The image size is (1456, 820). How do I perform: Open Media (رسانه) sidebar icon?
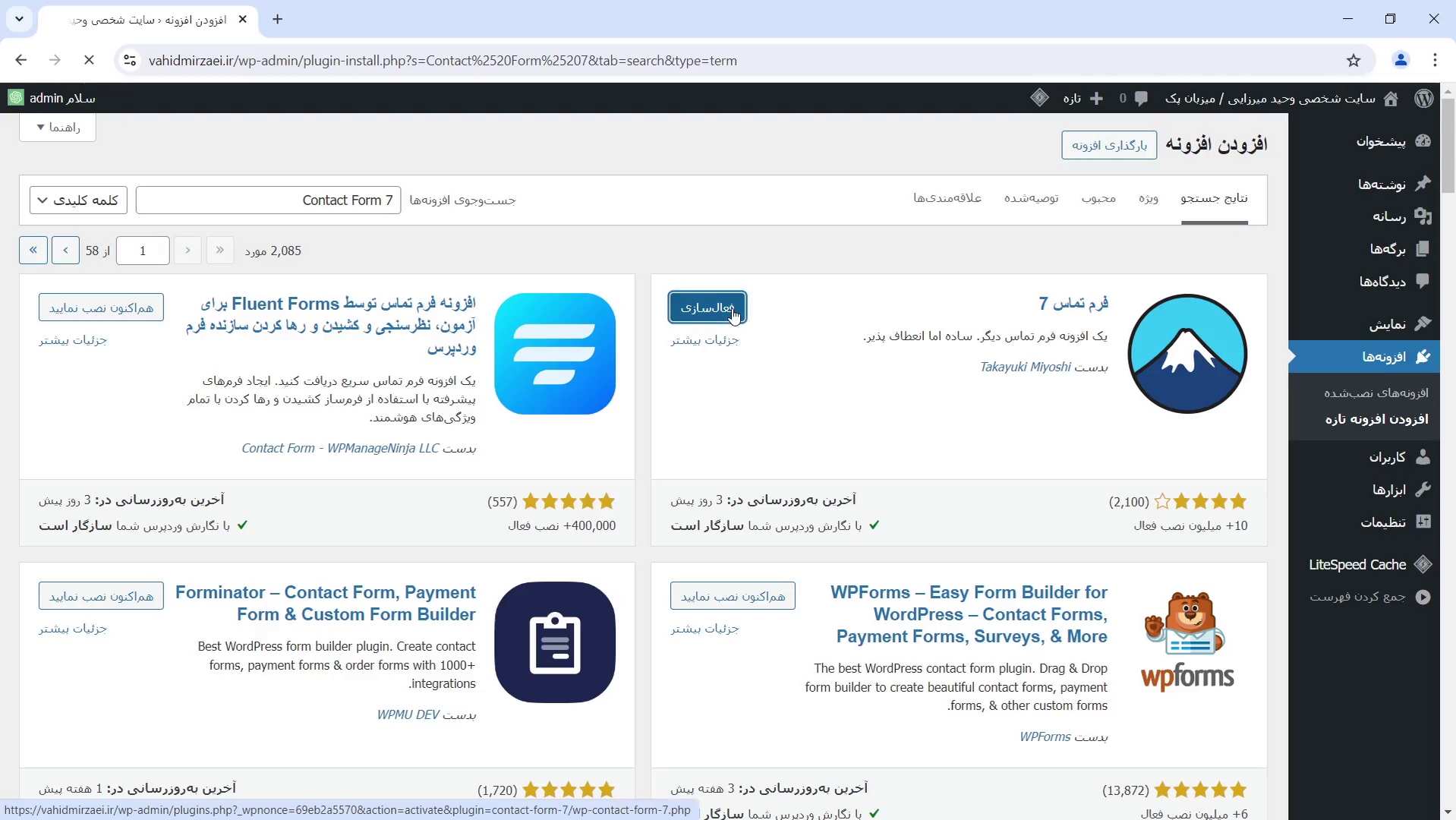click(1423, 216)
